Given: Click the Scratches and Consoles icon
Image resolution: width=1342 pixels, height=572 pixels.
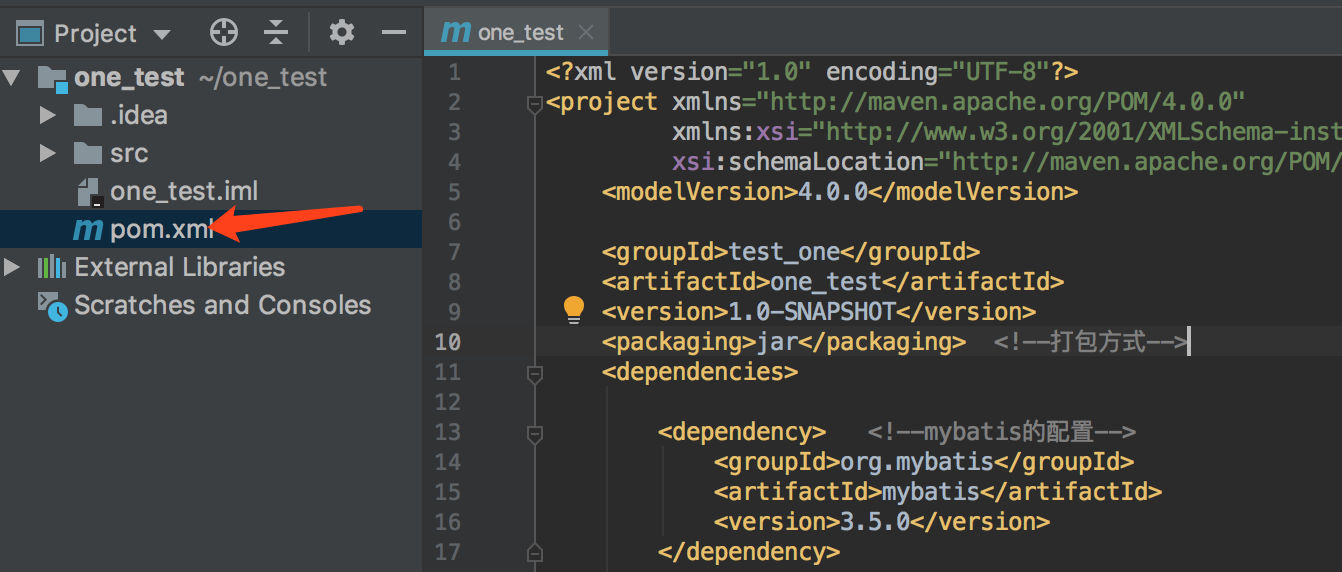Looking at the screenshot, I should [52, 305].
